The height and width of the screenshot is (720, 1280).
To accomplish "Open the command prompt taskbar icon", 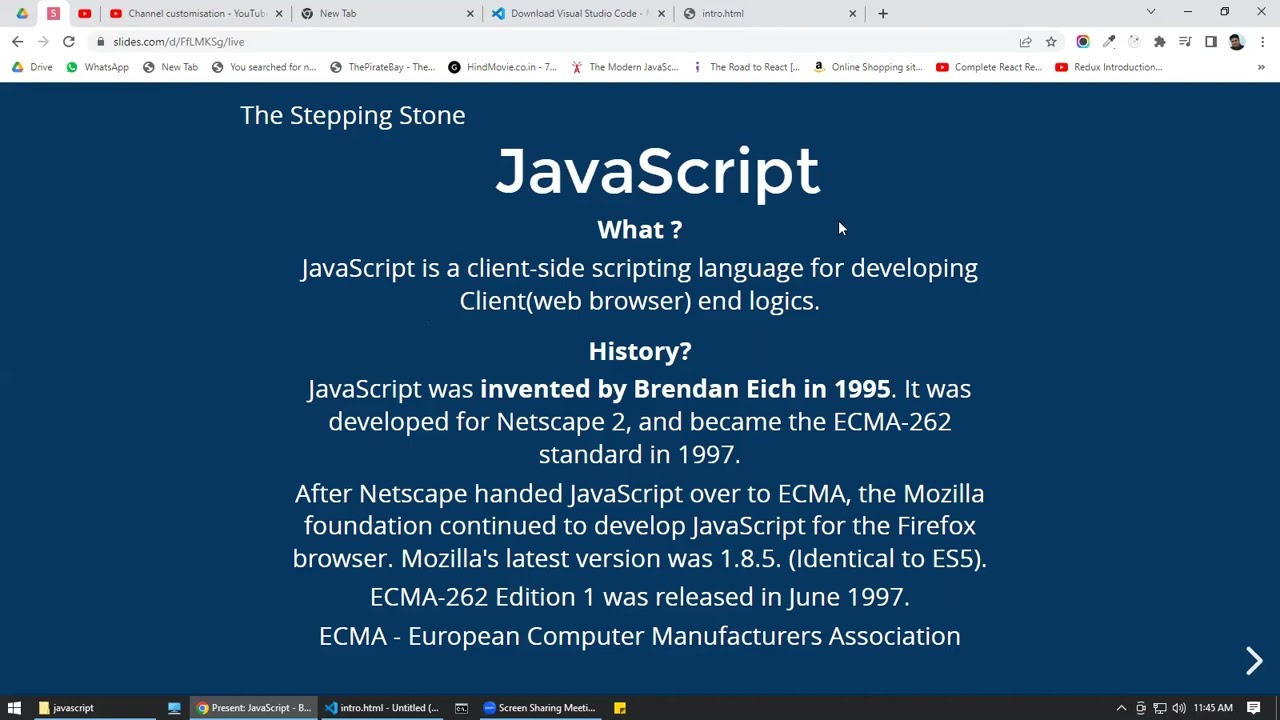I will tap(461, 708).
